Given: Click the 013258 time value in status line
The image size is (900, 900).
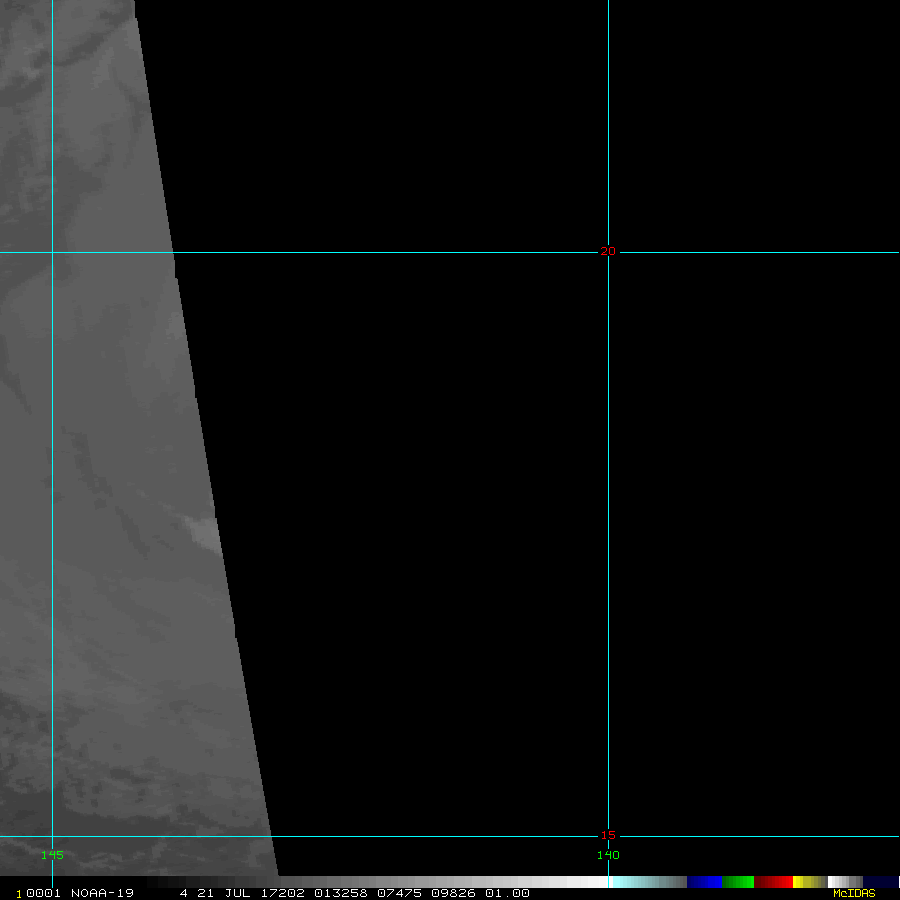Looking at the screenshot, I should (x=340, y=893).
